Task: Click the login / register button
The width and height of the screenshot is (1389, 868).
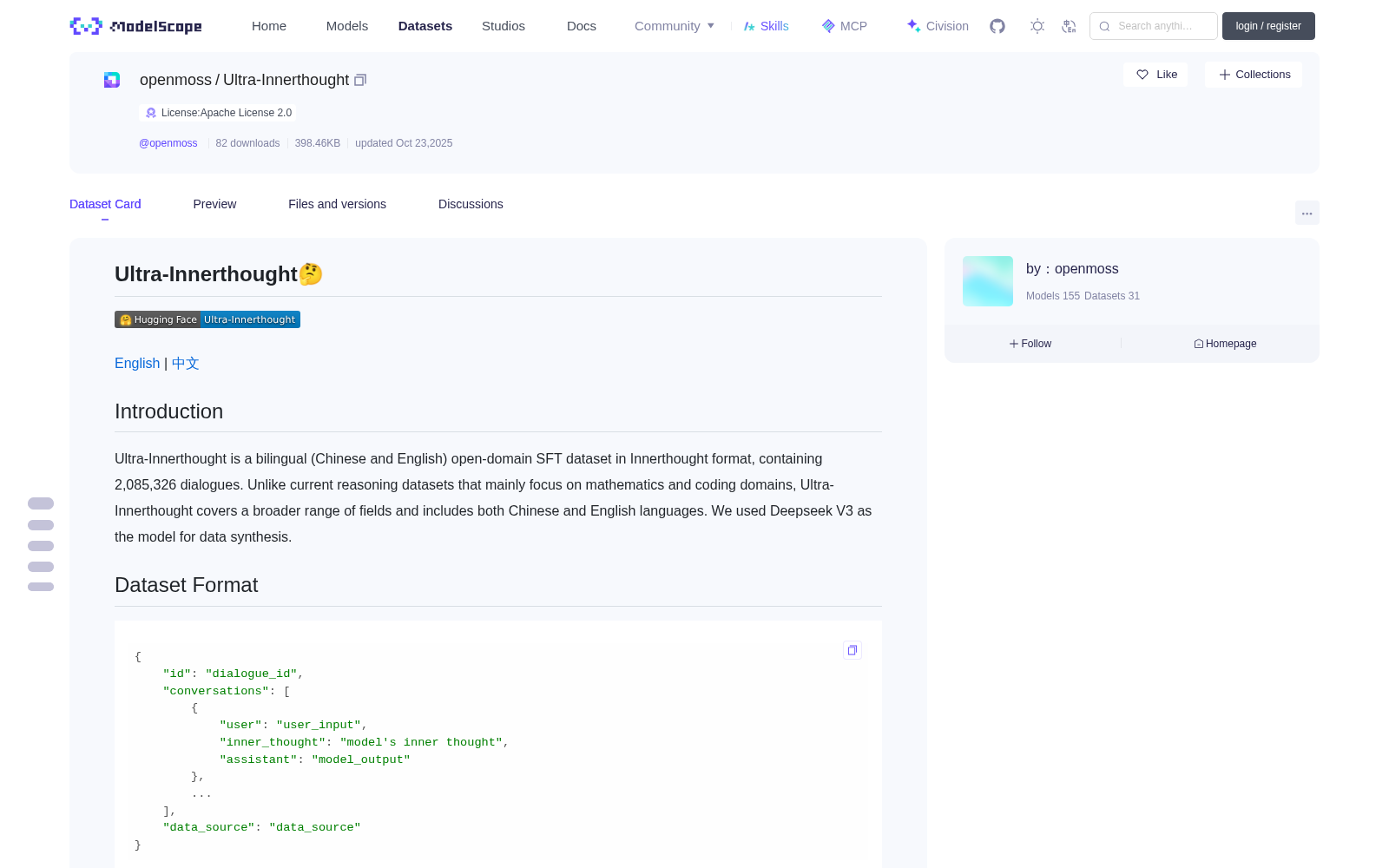Action: pyautogui.click(x=1268, y=26)
